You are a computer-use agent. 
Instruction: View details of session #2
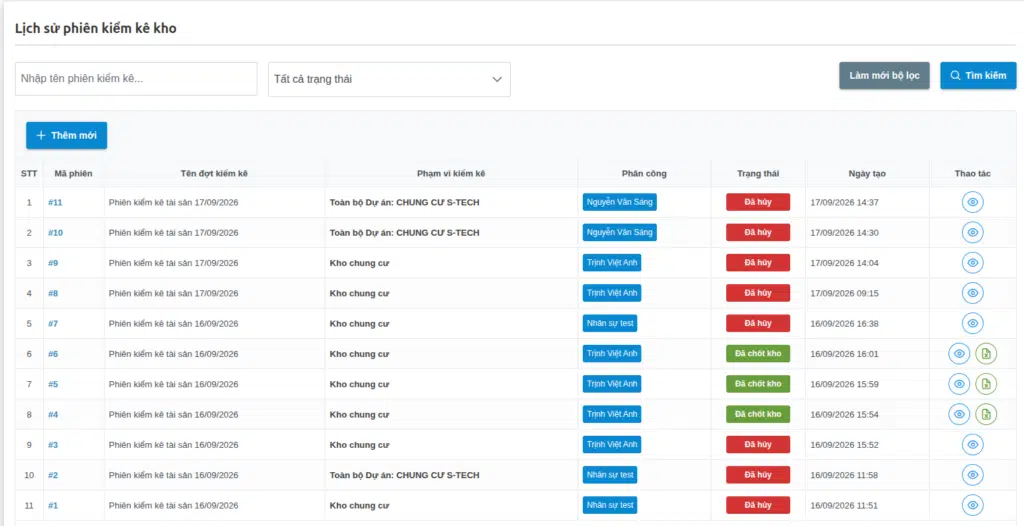(972, 474)
